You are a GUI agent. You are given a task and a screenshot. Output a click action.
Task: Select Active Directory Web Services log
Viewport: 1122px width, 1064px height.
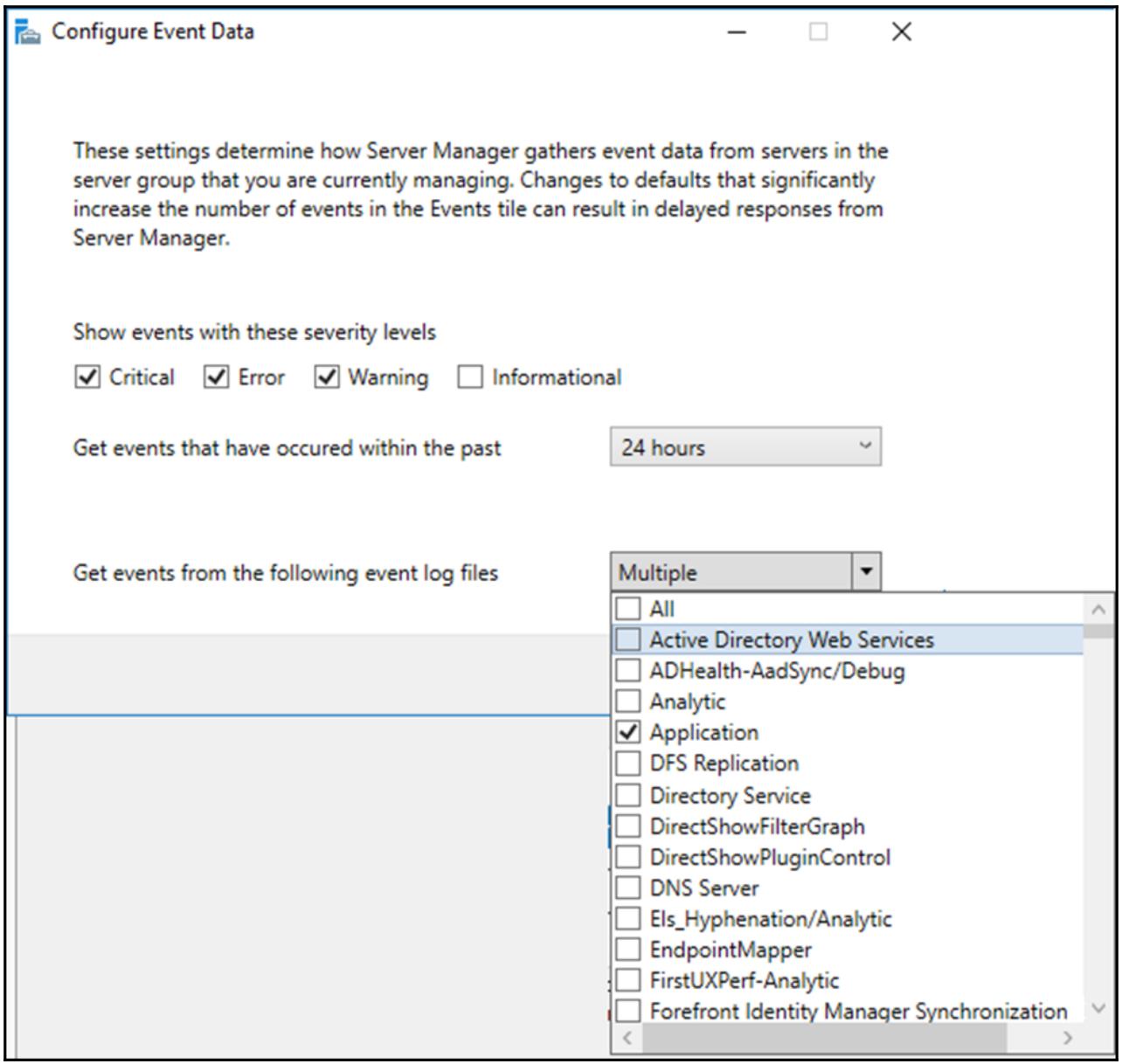point(628,639)
